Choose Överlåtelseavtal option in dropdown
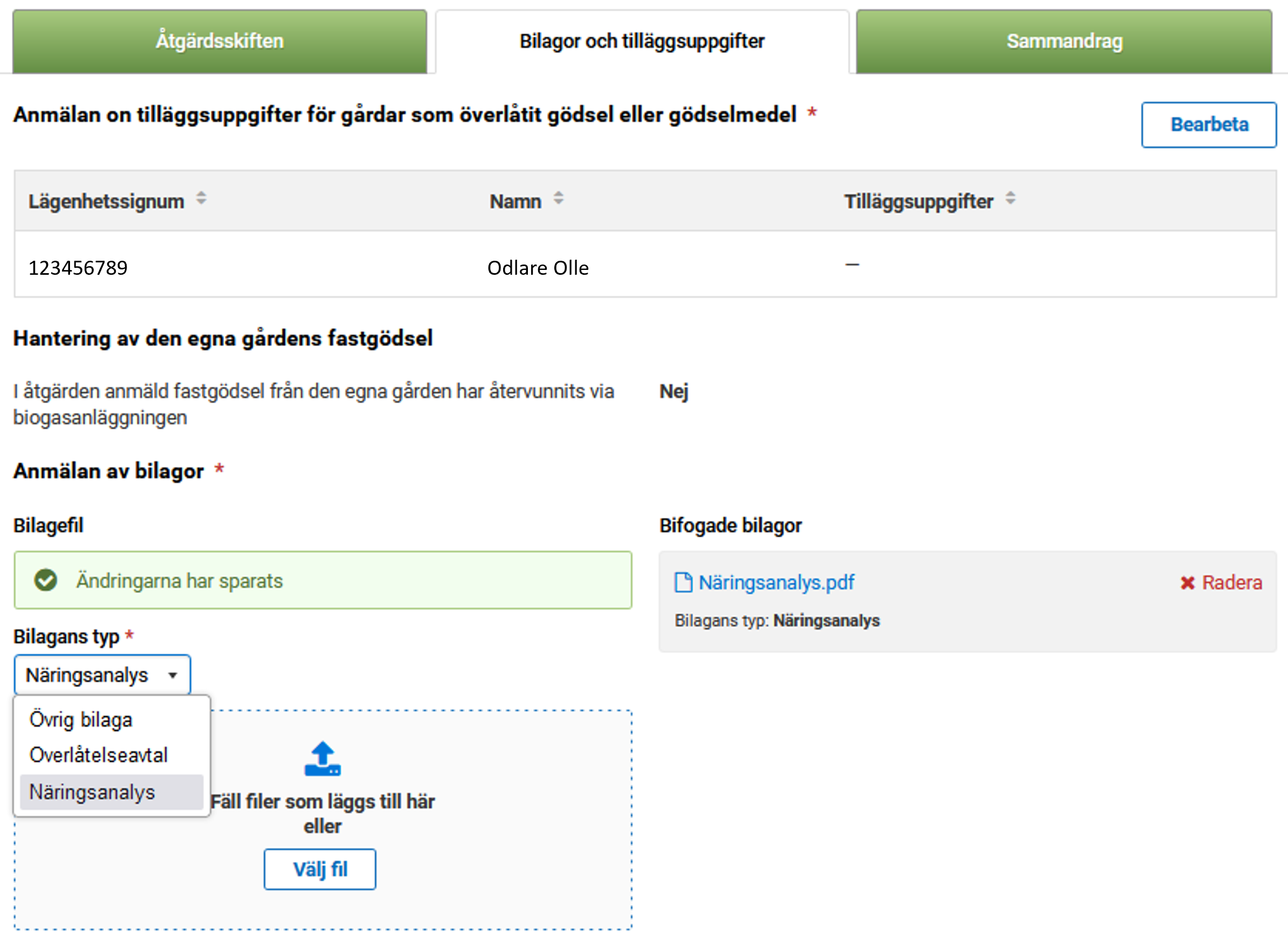Image resolution: width=1288 pixels, height=938 pixels. pyautogui.click(x=98, y=756)
